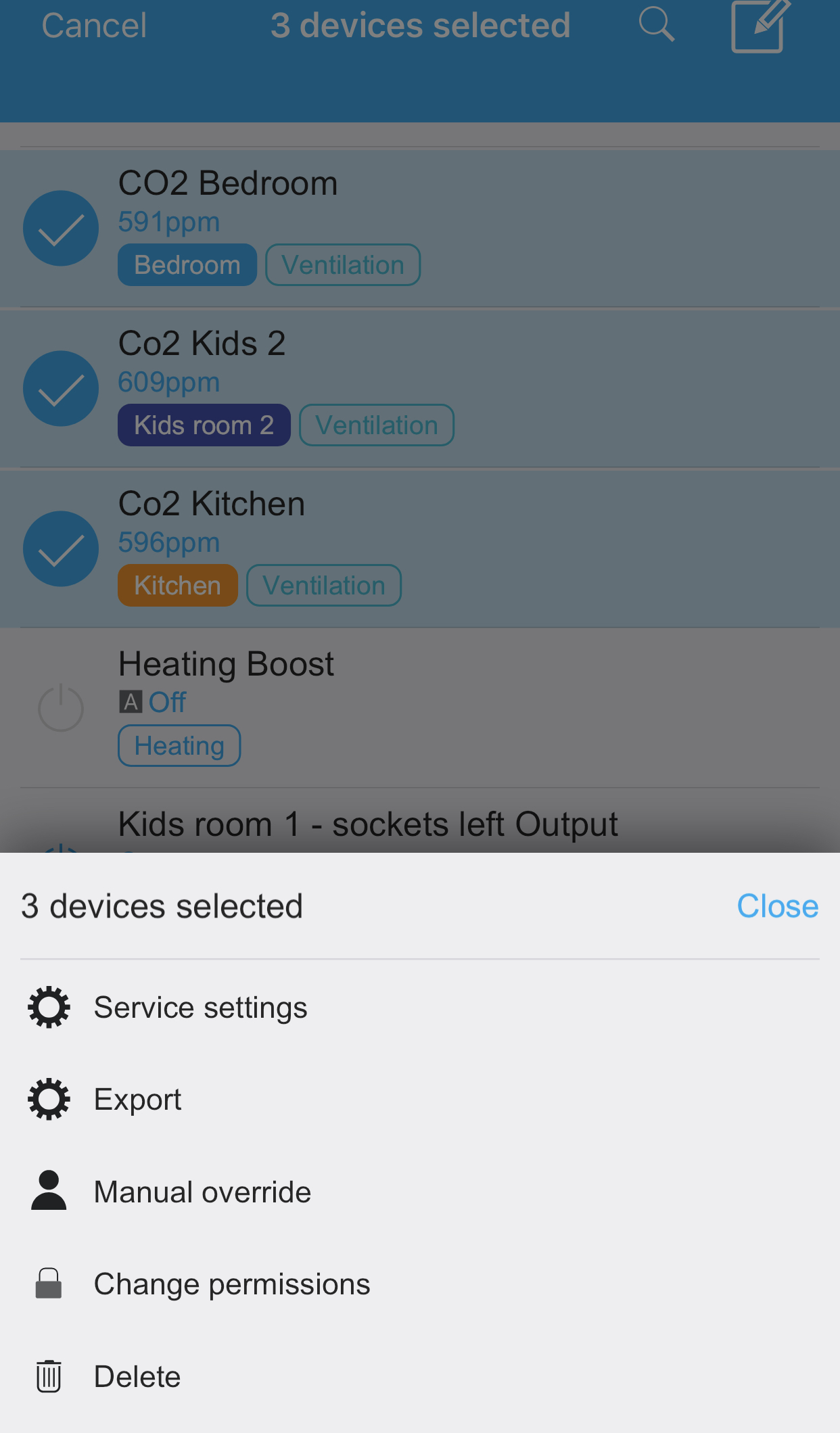Tap the Manual override person icon

point(48,1191)
